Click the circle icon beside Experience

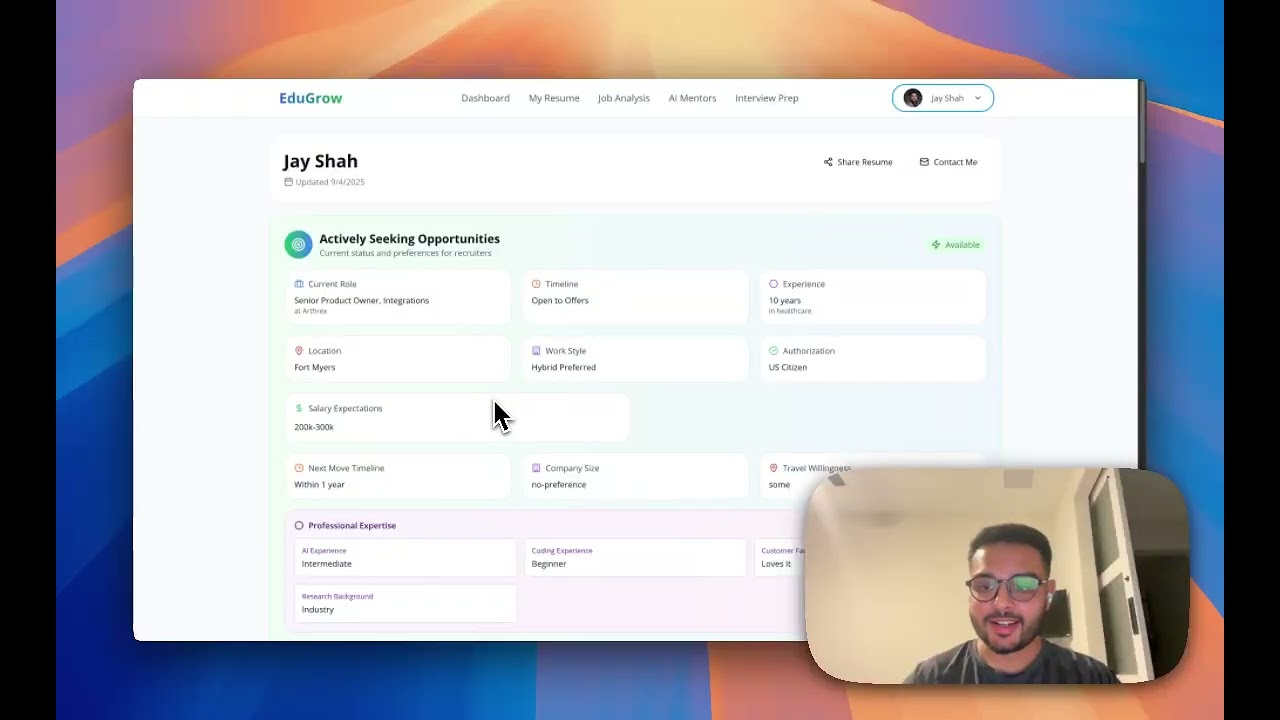pos(773,284)
